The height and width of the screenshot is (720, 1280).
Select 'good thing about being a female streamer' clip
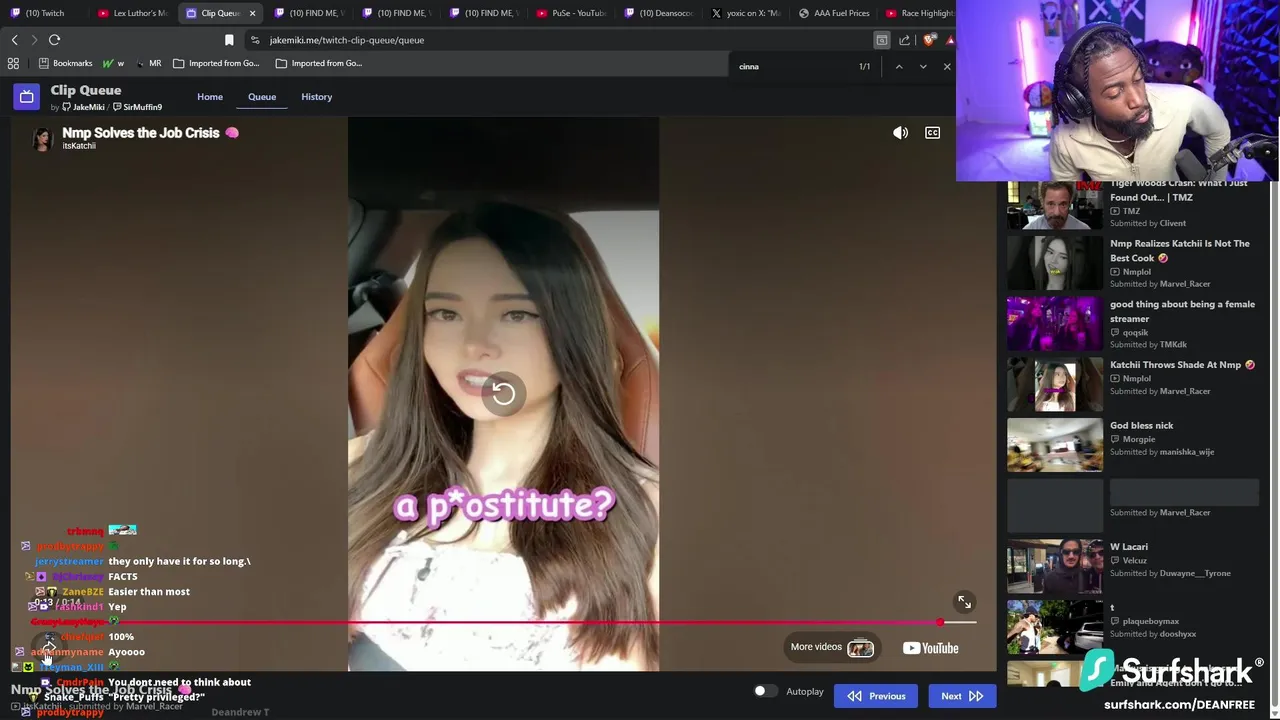1133,324
